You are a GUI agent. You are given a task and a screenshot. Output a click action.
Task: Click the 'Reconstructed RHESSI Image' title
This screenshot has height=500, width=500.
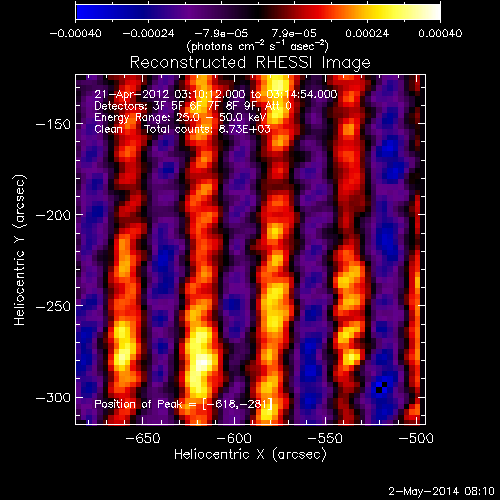(250, 62)
